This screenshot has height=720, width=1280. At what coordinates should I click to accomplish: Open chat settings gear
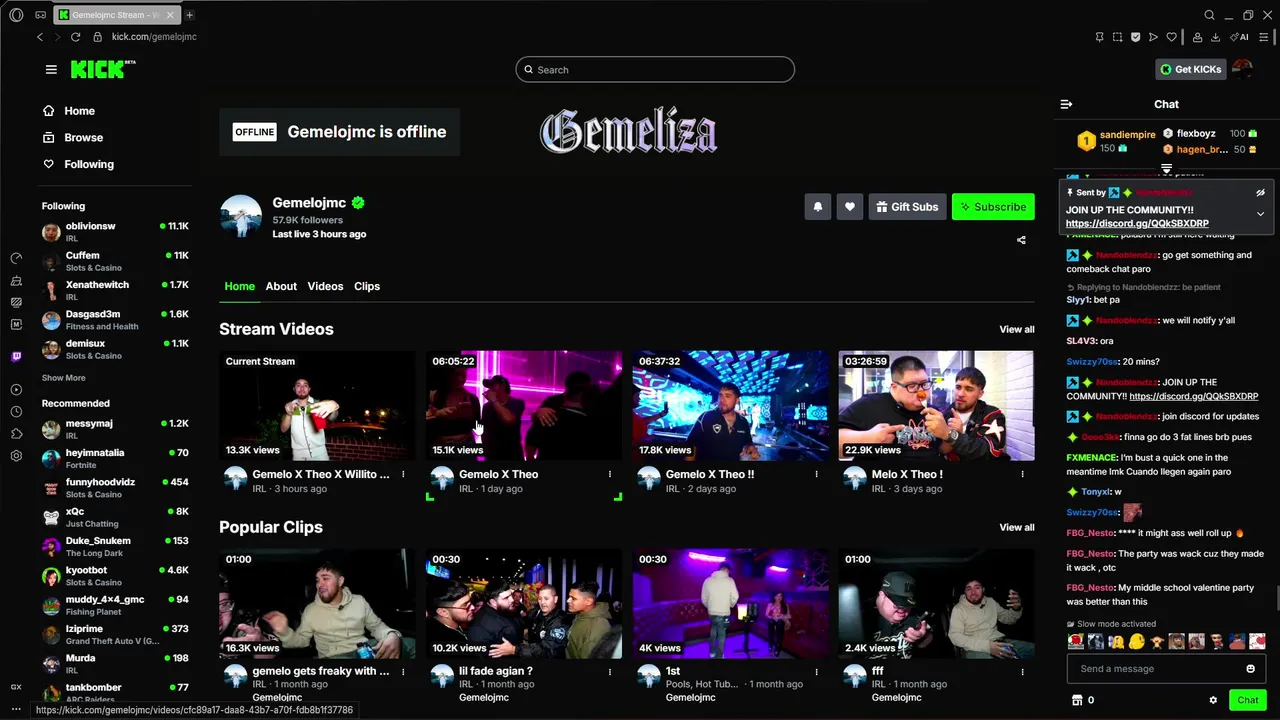(1213, 700)
